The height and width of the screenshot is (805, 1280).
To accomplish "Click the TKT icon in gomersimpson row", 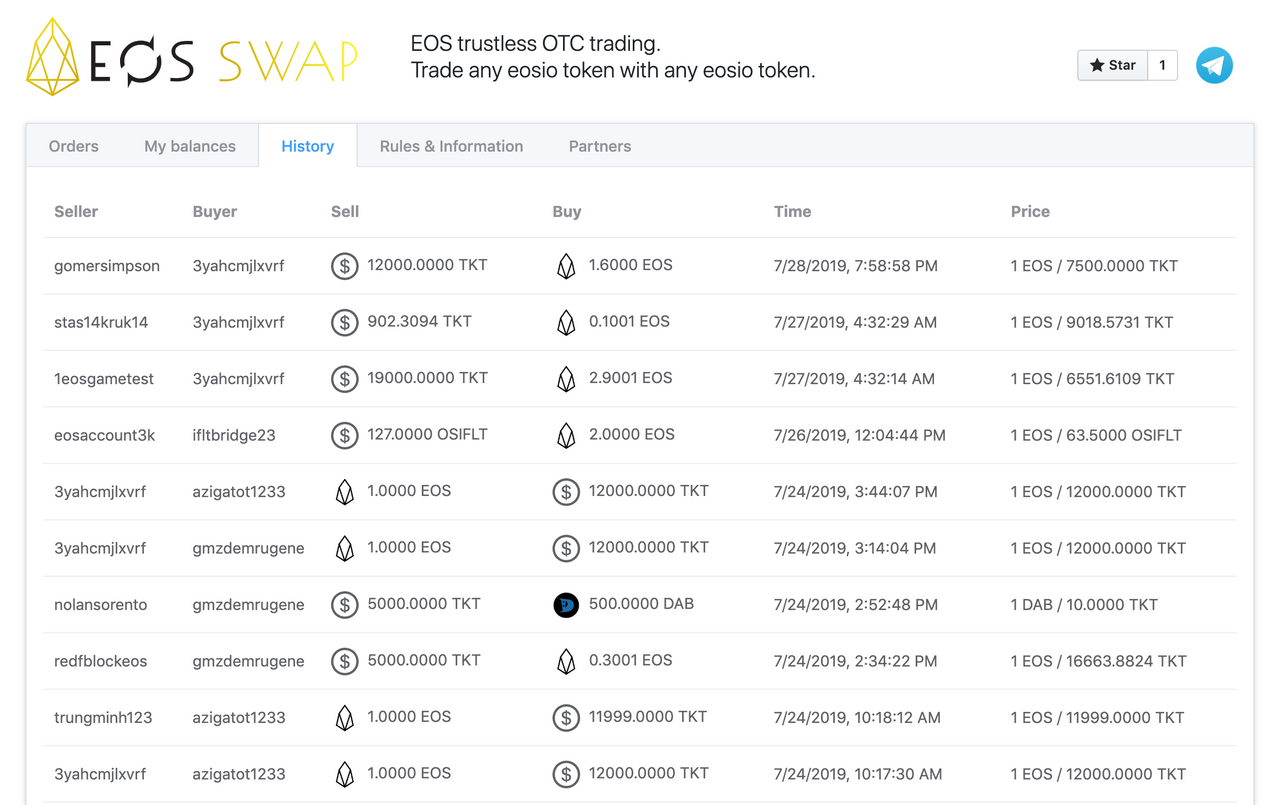I will [345, 266].
